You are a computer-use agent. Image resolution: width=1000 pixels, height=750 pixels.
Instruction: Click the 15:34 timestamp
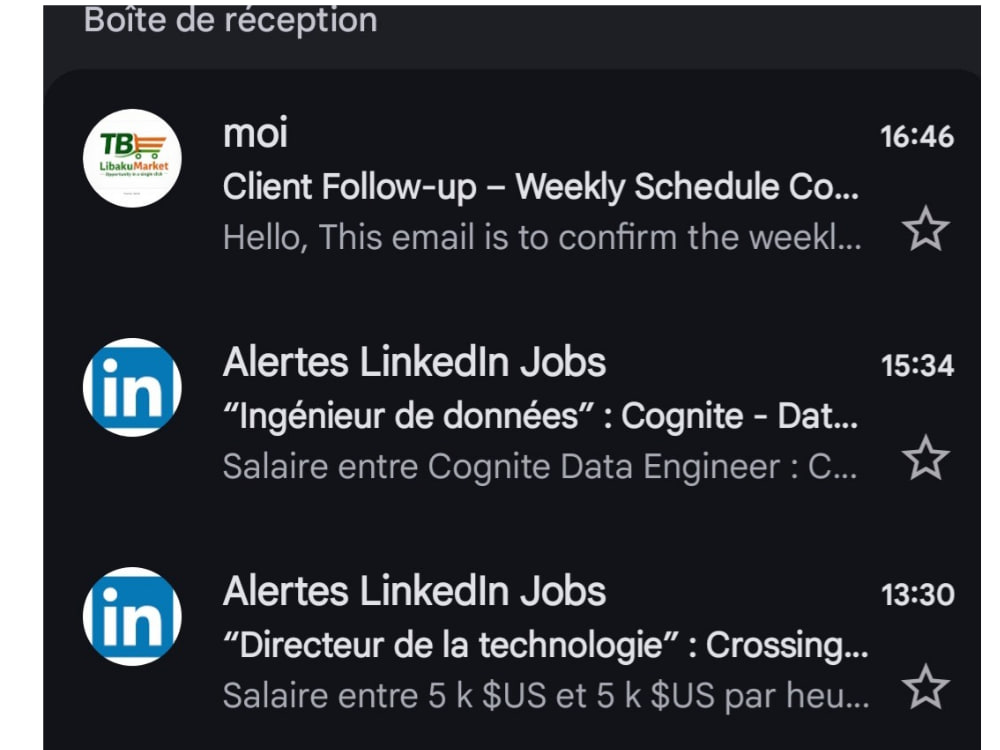pyautogui.click(x=917, y=365)
